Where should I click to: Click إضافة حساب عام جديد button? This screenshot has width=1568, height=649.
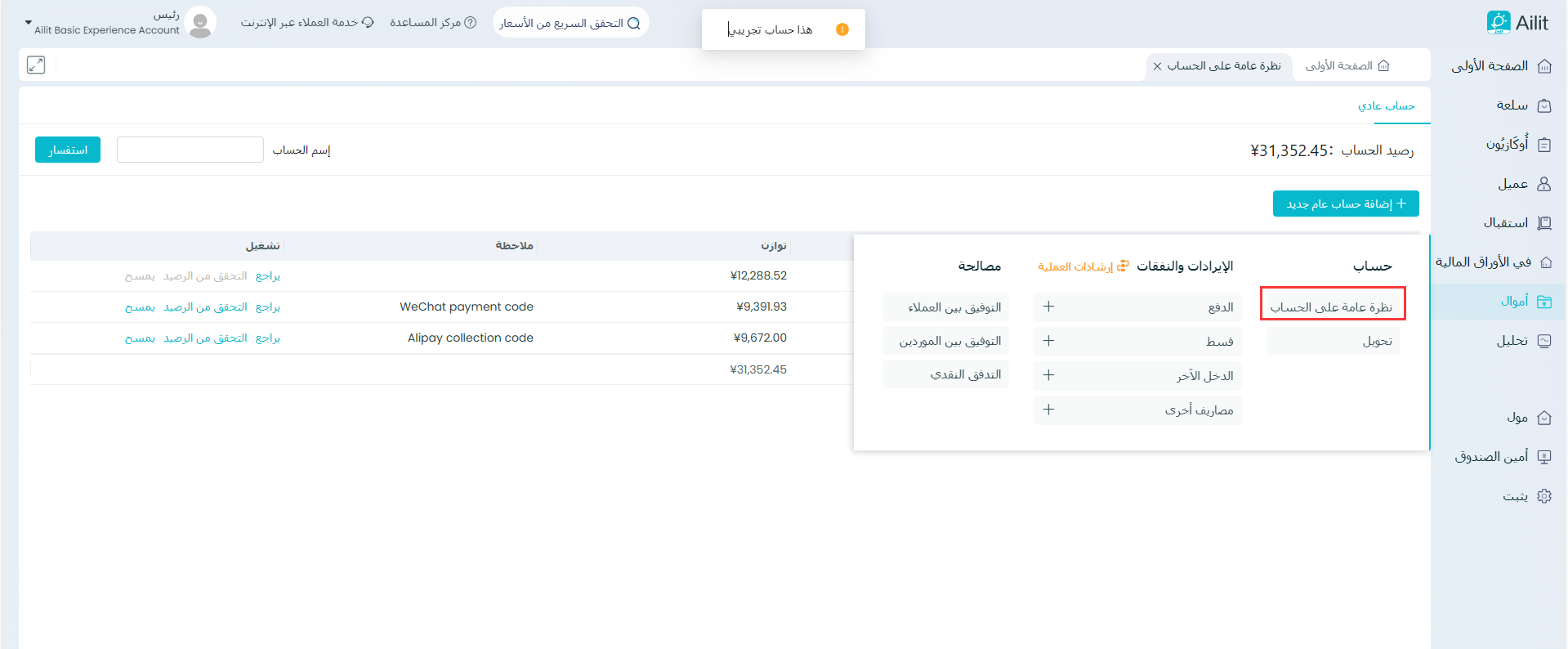(1345, 204)
